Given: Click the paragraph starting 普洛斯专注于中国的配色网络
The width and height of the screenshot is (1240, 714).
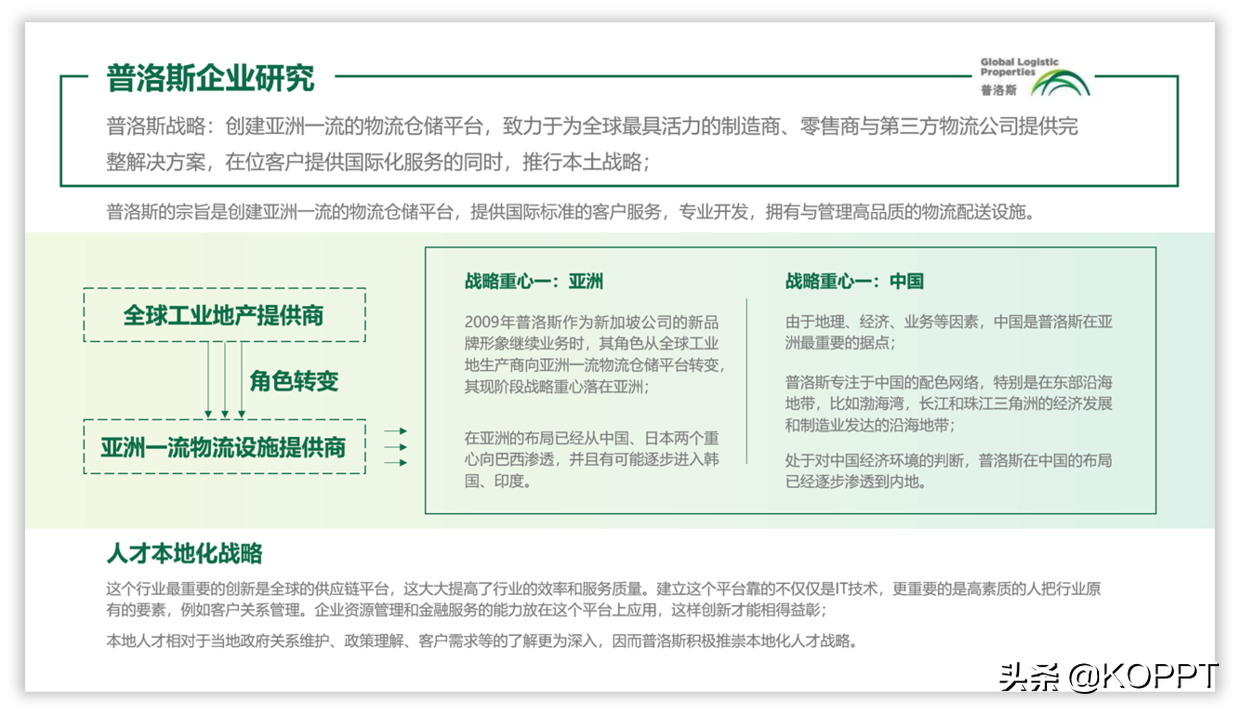Looking at the screenshot, I should 949,403.
